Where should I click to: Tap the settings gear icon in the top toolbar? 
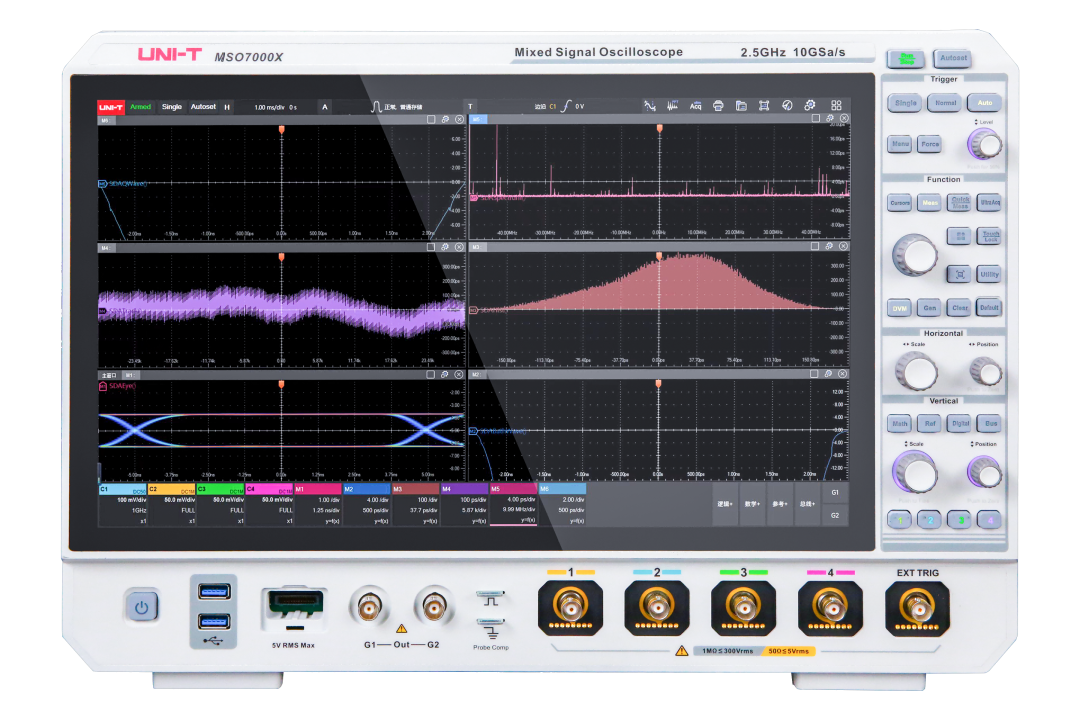click(x=810, y=105)
